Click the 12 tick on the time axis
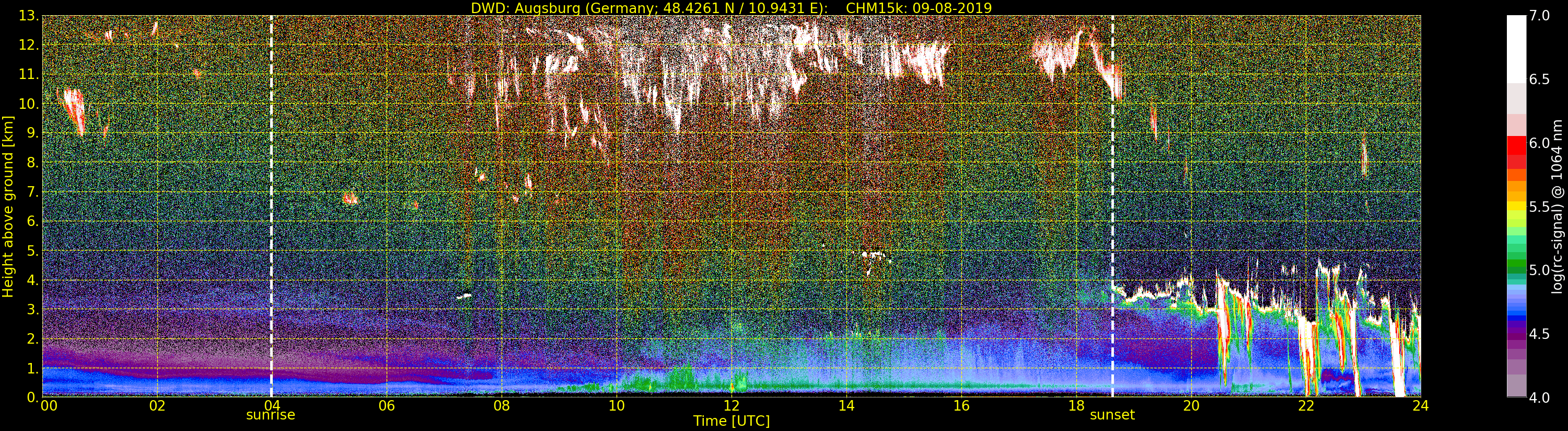1568x431 pixels. [731, 406]
